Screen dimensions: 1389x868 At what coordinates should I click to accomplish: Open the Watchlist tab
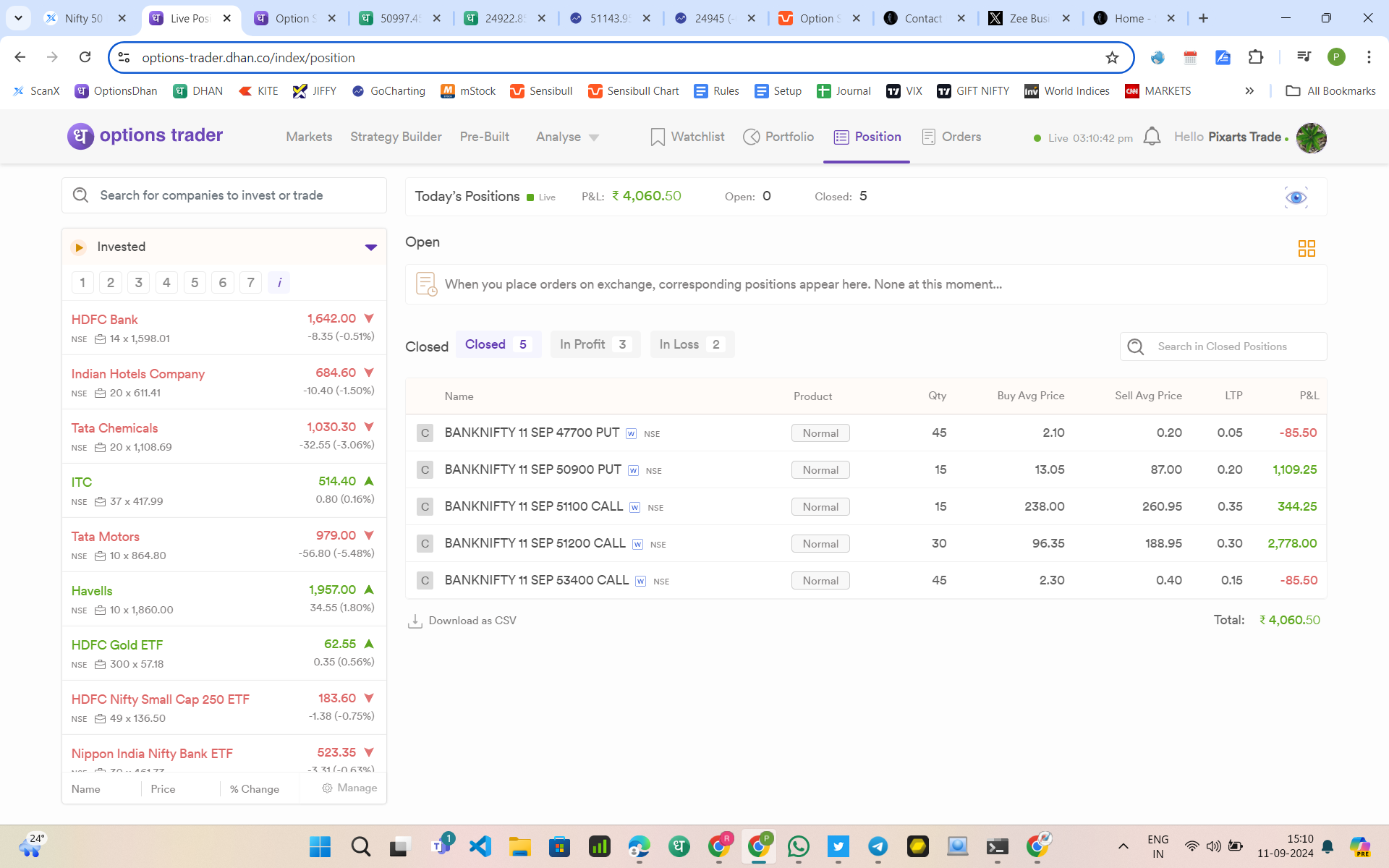[687, 137]
